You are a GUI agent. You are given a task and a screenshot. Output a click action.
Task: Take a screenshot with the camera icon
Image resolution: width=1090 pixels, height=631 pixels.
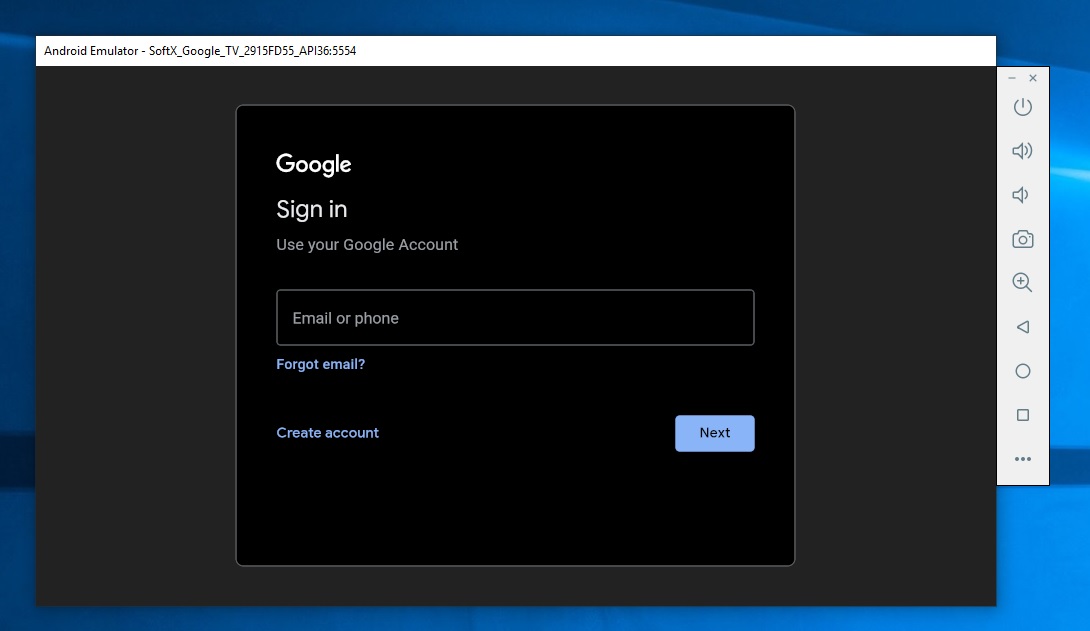click(x=1023, y=239)
